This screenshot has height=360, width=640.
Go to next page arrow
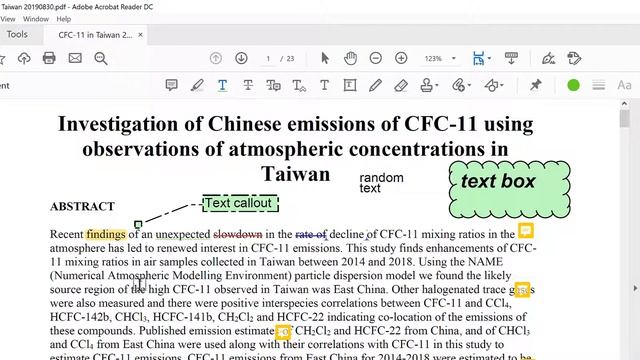click(x=241, y=58)
